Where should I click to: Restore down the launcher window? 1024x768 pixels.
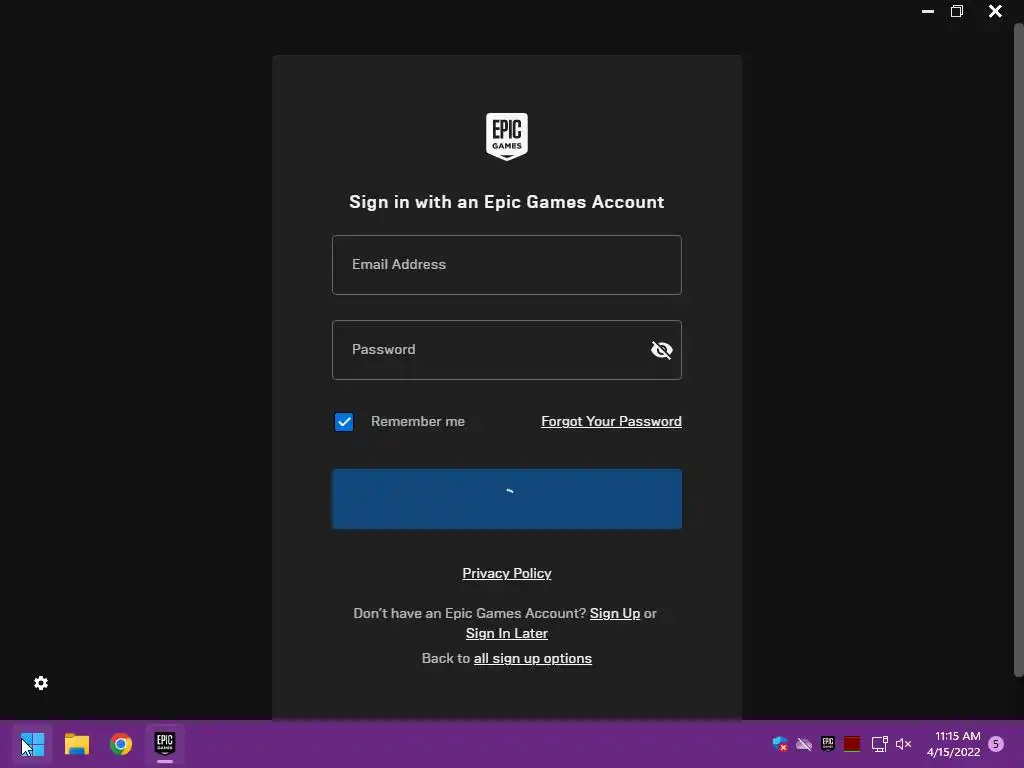click(957, 11)
